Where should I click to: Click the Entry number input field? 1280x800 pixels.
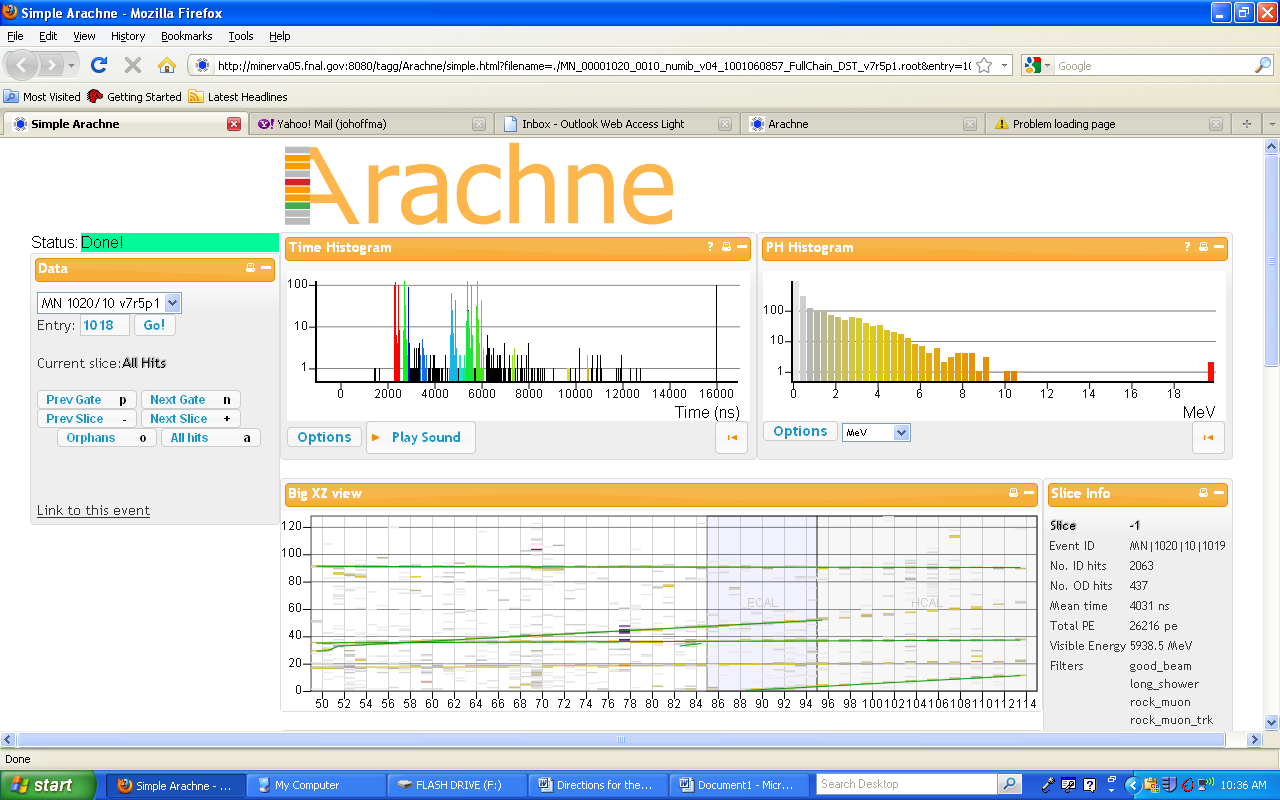(104, 325)
